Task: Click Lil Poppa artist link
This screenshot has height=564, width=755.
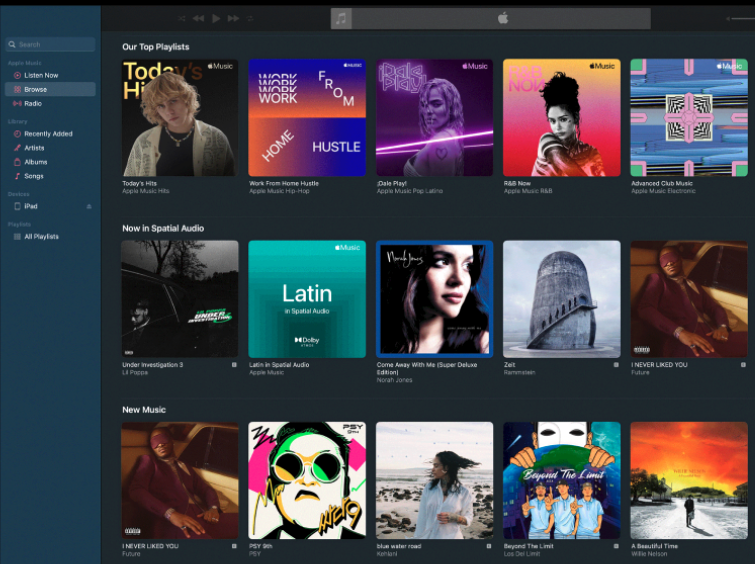Action: (x=135, y=373)
